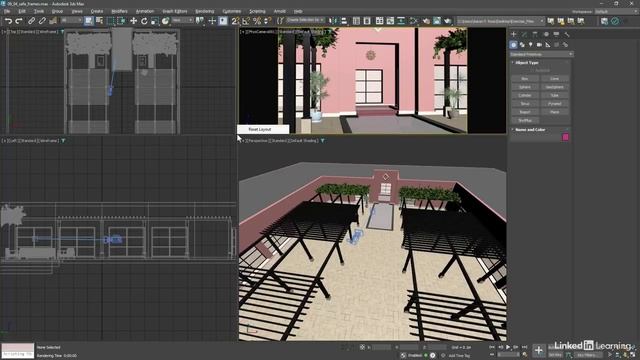Open the magenta object color swatch
The width and height of the screenshot is (640, 360).
tap(565, 137)
